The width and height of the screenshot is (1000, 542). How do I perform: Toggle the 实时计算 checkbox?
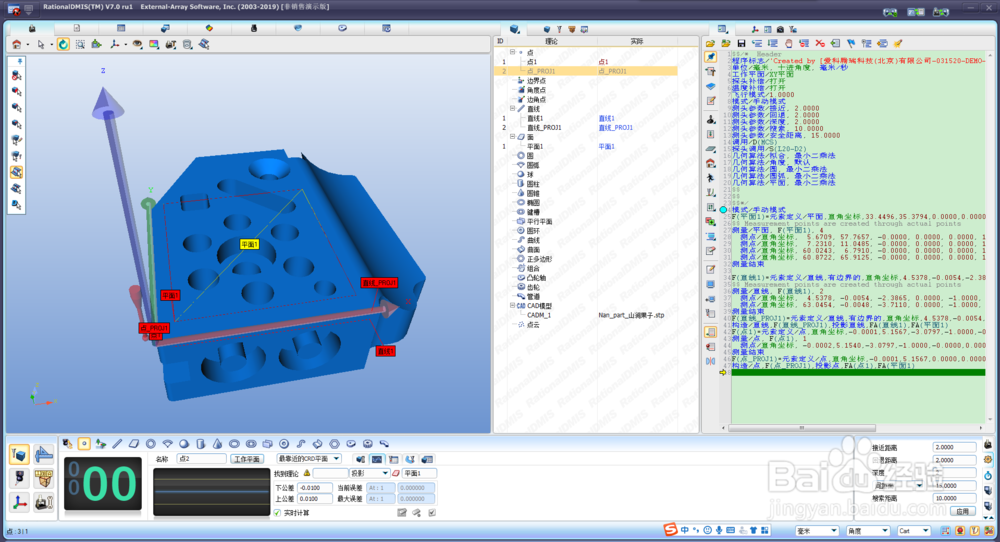277,513
